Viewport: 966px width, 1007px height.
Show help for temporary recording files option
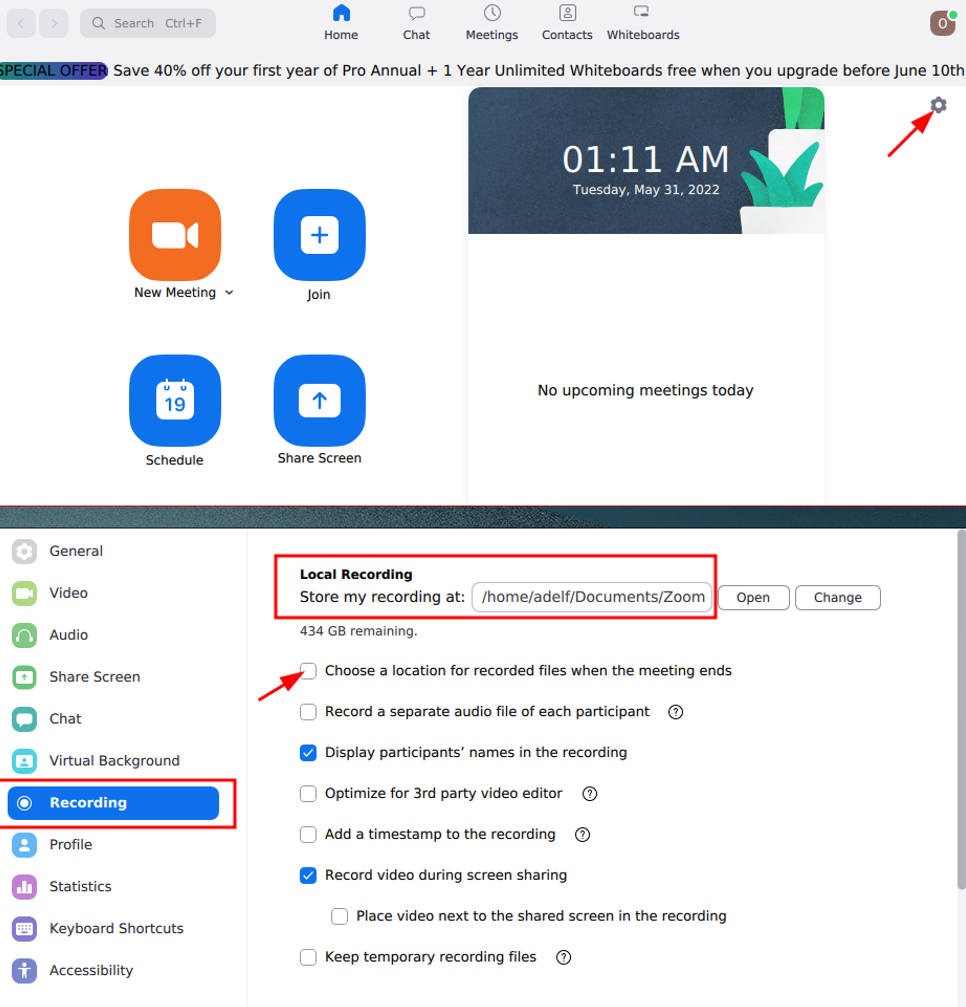pos(564,958)
